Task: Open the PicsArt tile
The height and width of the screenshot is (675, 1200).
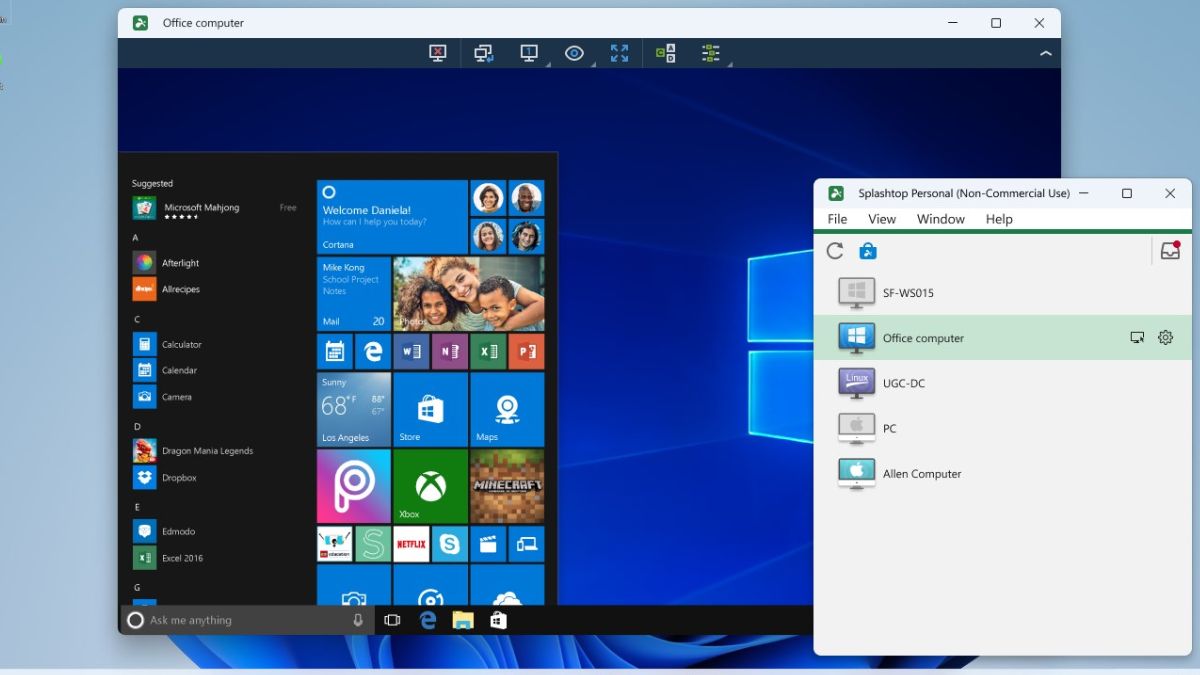Action: tap(354, 486)
